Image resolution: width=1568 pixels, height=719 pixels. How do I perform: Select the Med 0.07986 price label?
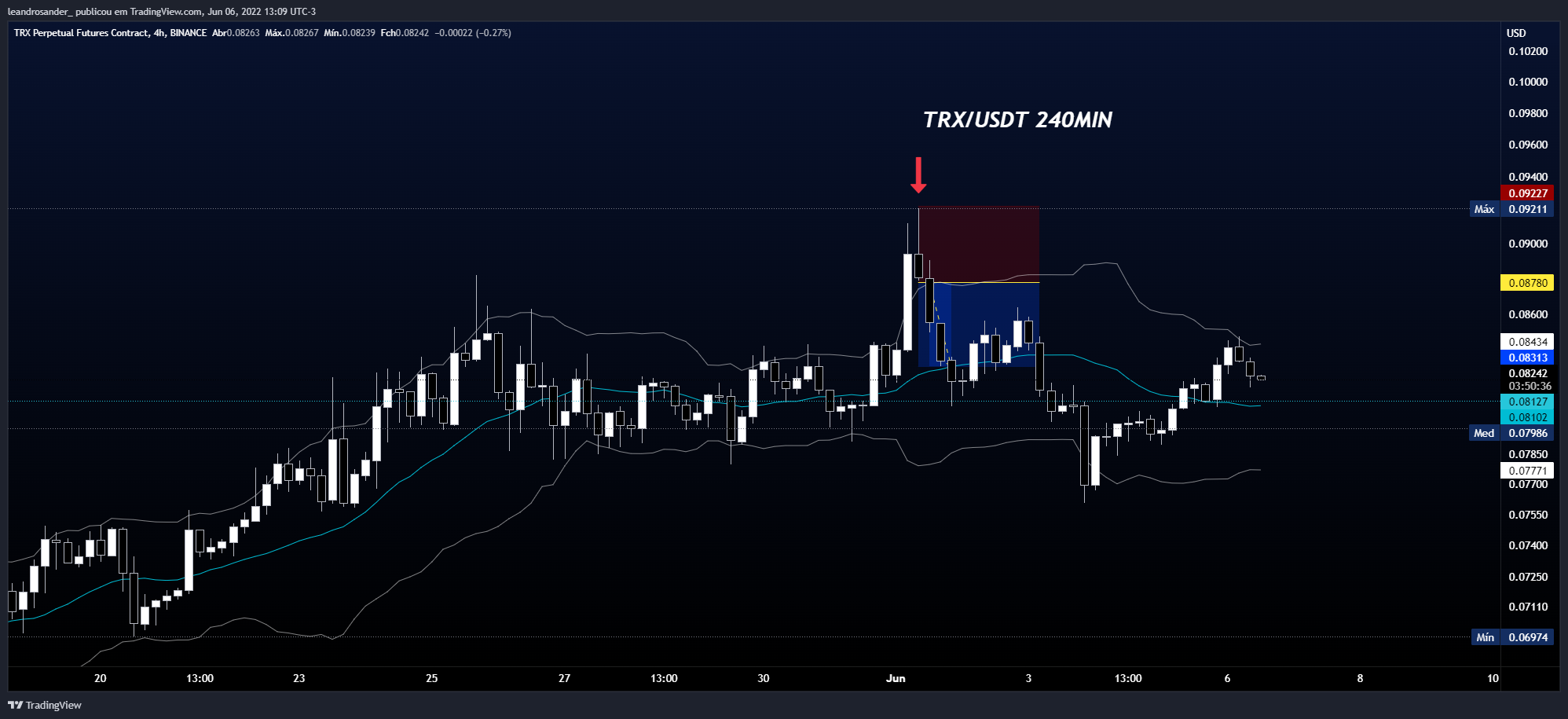pos(1511,433)
